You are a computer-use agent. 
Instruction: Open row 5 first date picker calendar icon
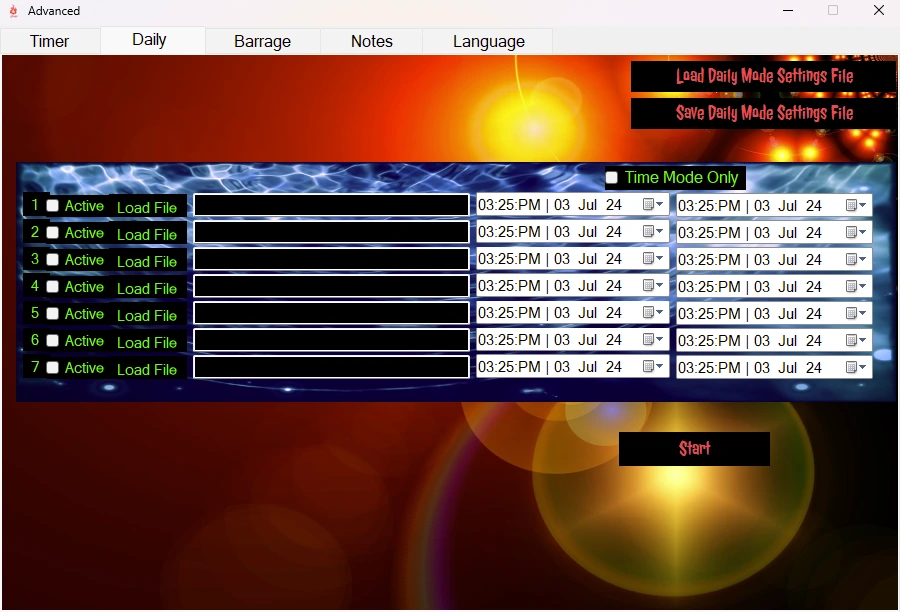coord(653,312)
